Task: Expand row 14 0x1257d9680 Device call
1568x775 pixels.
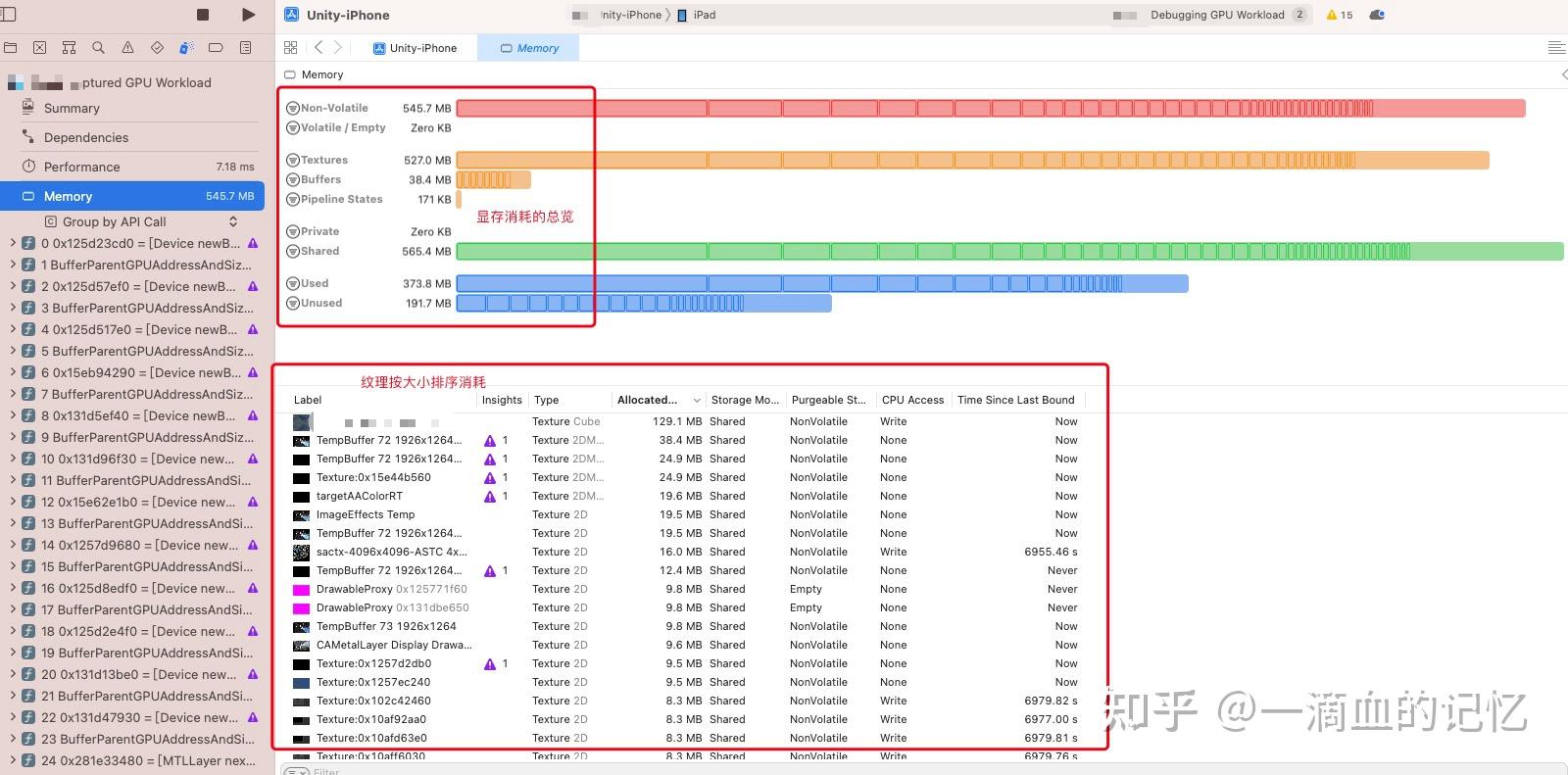Action: coord(12,545)
